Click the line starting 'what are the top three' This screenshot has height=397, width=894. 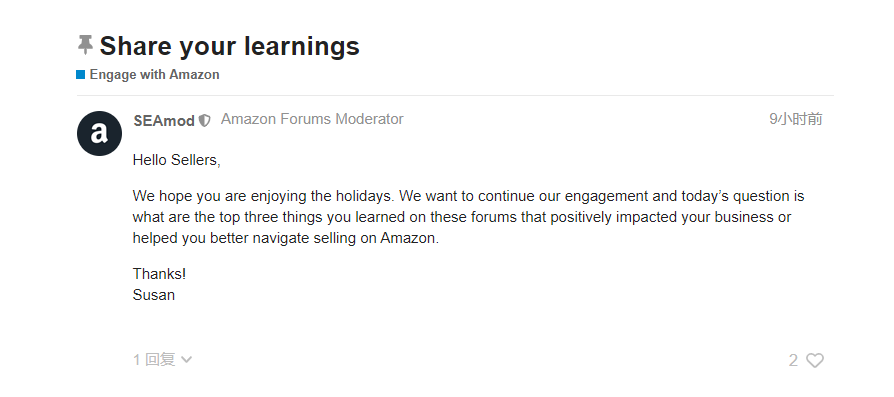click(x=462, y=217)
